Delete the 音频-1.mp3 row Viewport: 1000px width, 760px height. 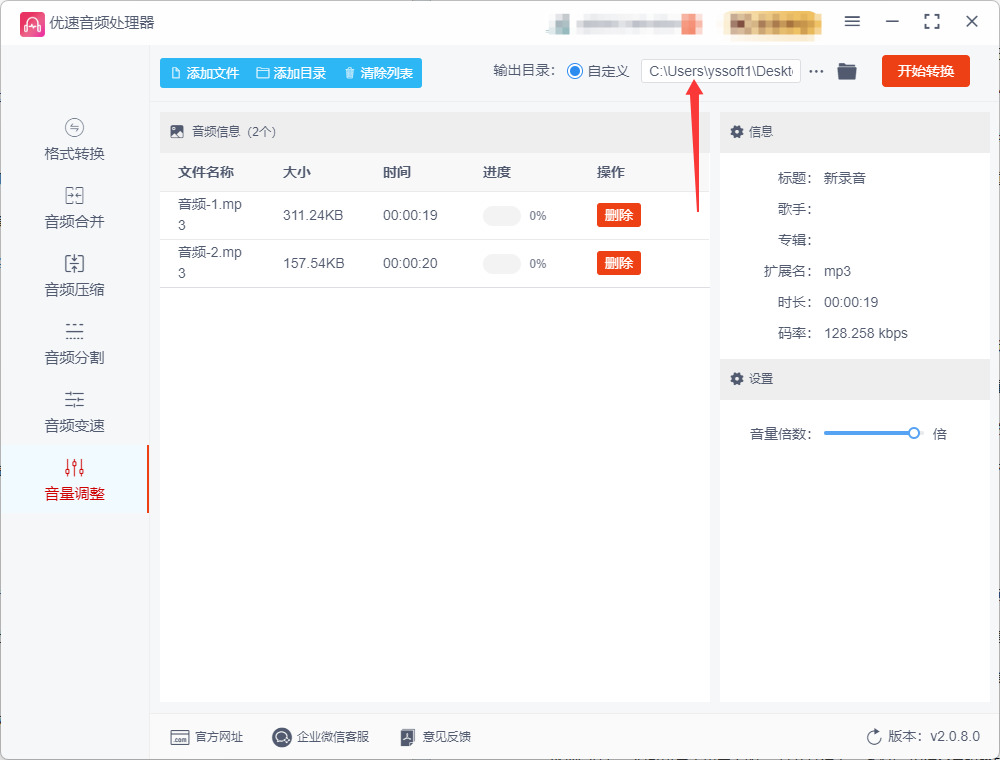coord(619,216)
